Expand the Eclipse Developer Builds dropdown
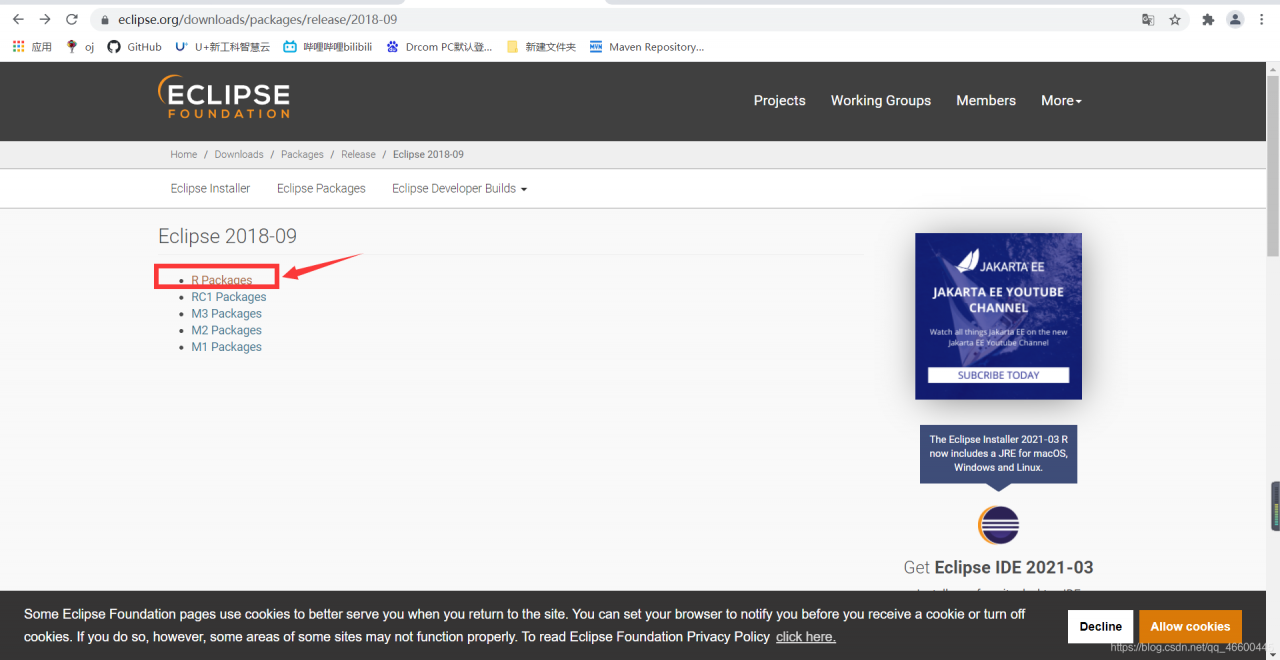Screen dimensions: 1280x660 coord(459,188)
